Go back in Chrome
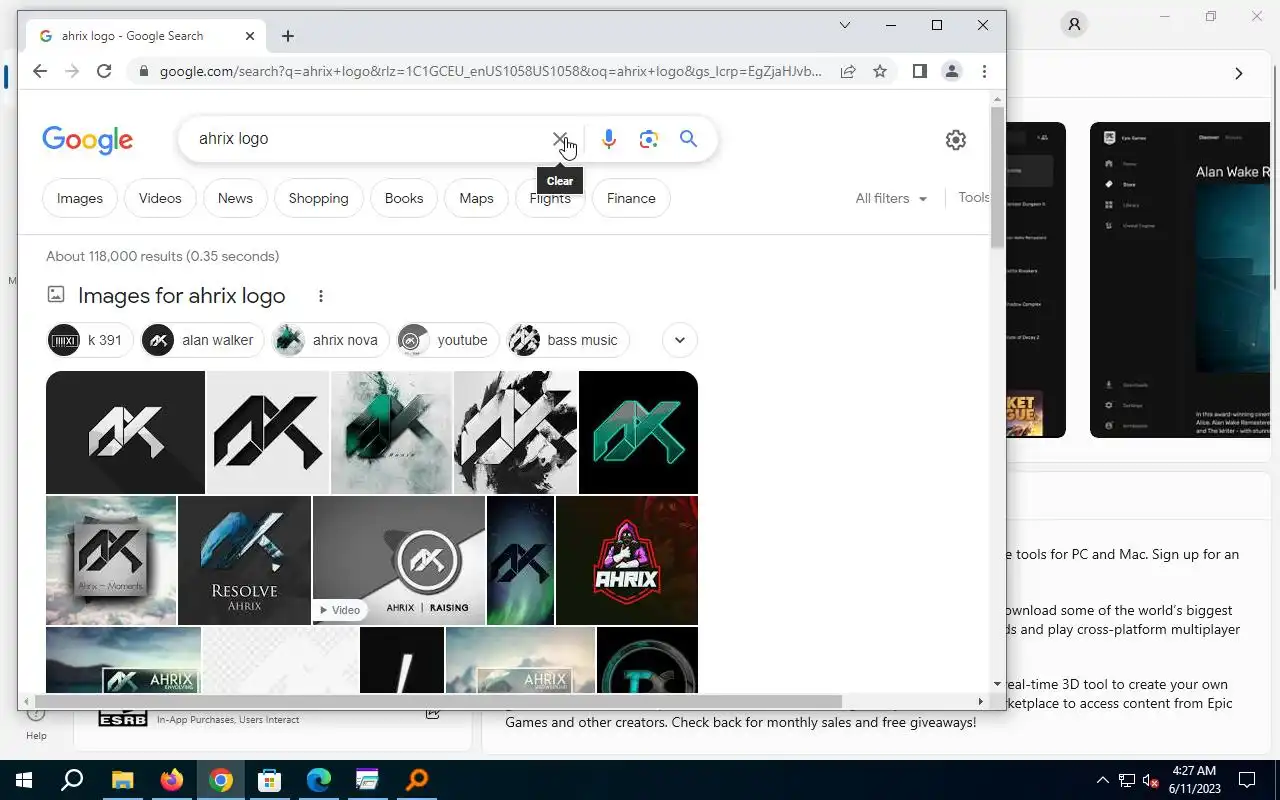Image resolution: width=1280 pixels, height=800 pixels. [x=39, y=71]
